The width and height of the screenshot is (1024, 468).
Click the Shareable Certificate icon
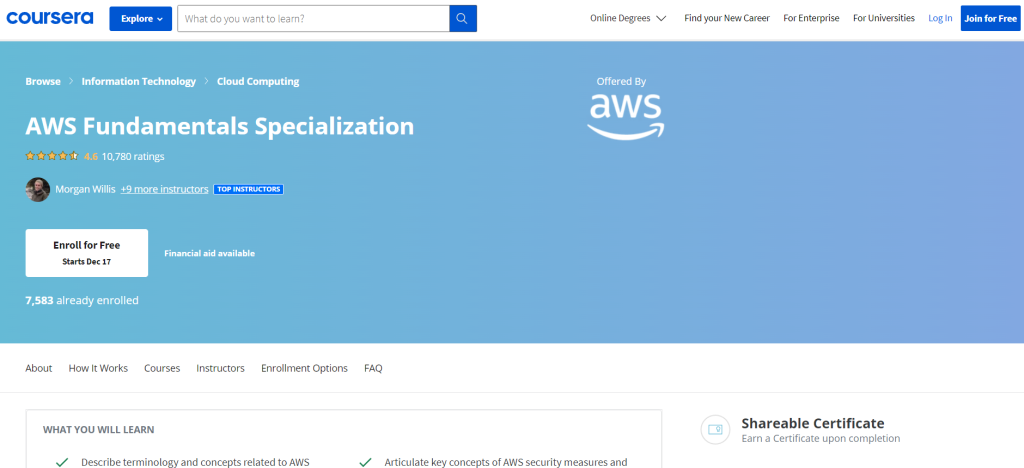(714, 429)
